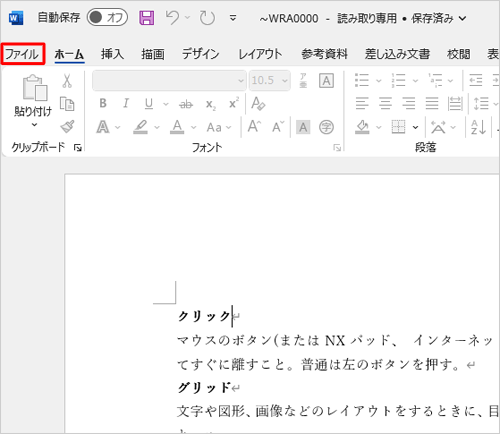Click the Clear All Formatting icon
500x434 pixels.
coord(258,103)
